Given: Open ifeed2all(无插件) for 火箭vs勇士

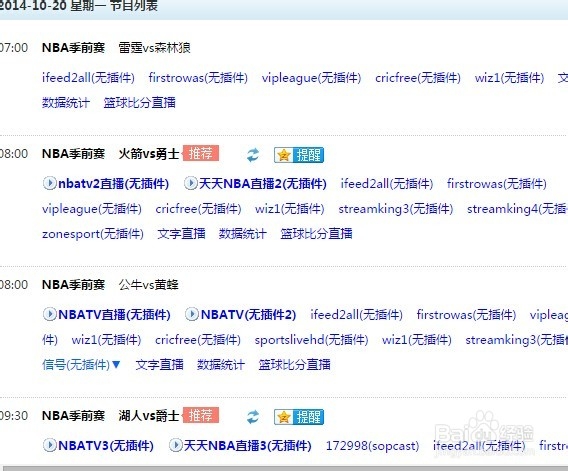Looking at the screenshot, I should coord(387,183).
